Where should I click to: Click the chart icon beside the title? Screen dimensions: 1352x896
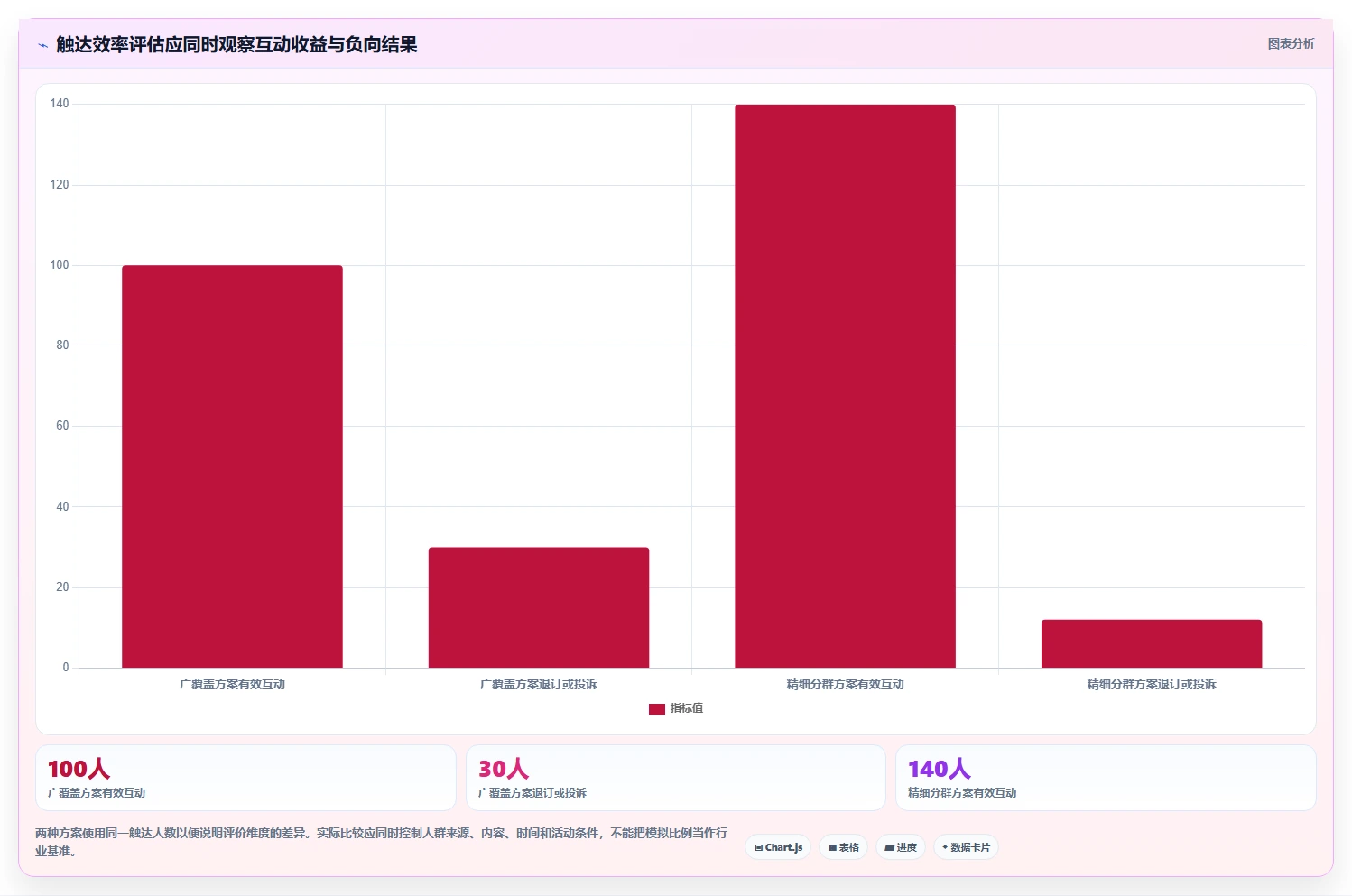pyautogui.click(x=42, y=45)
